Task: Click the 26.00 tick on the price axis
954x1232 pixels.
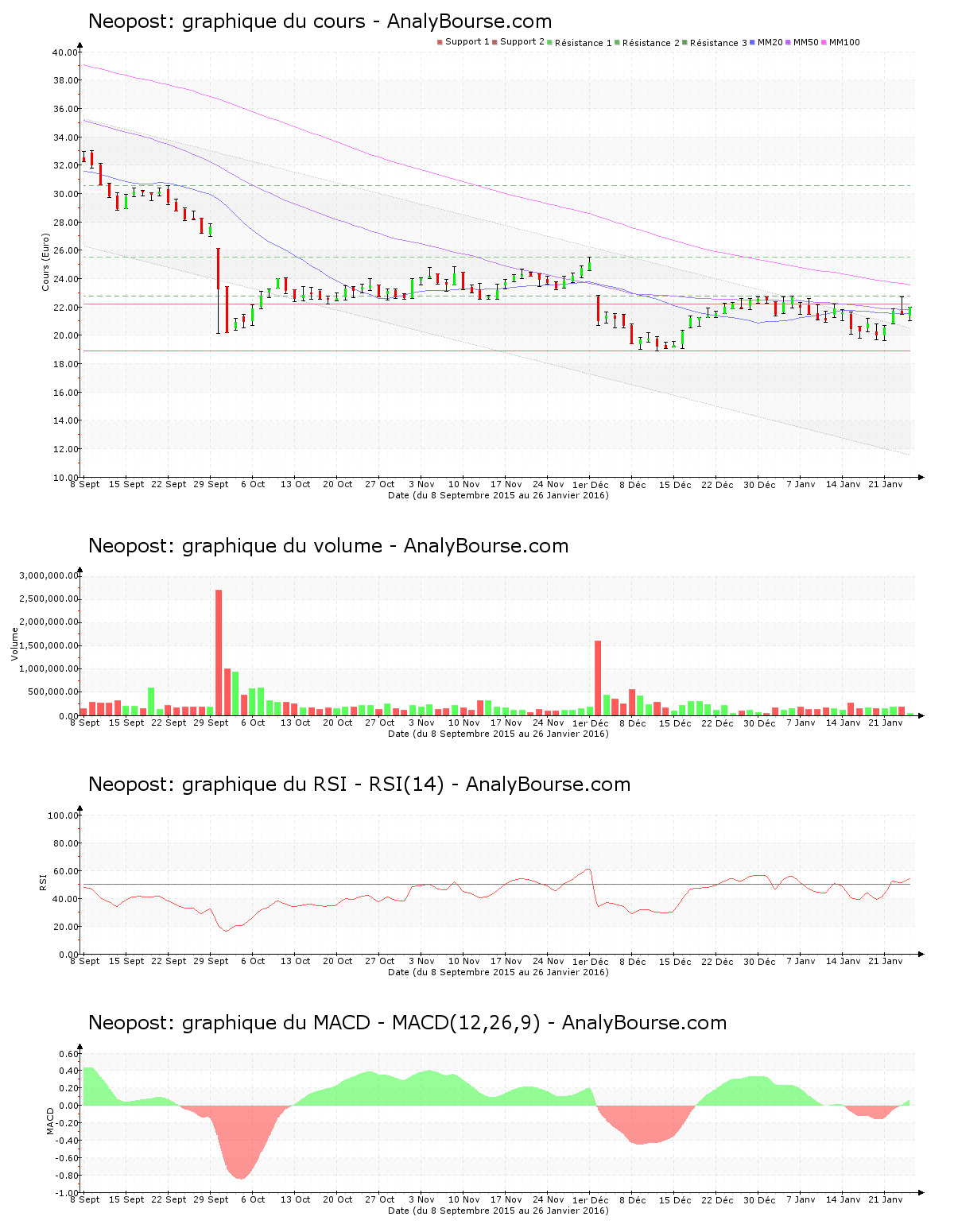Action: coord(65,250)
